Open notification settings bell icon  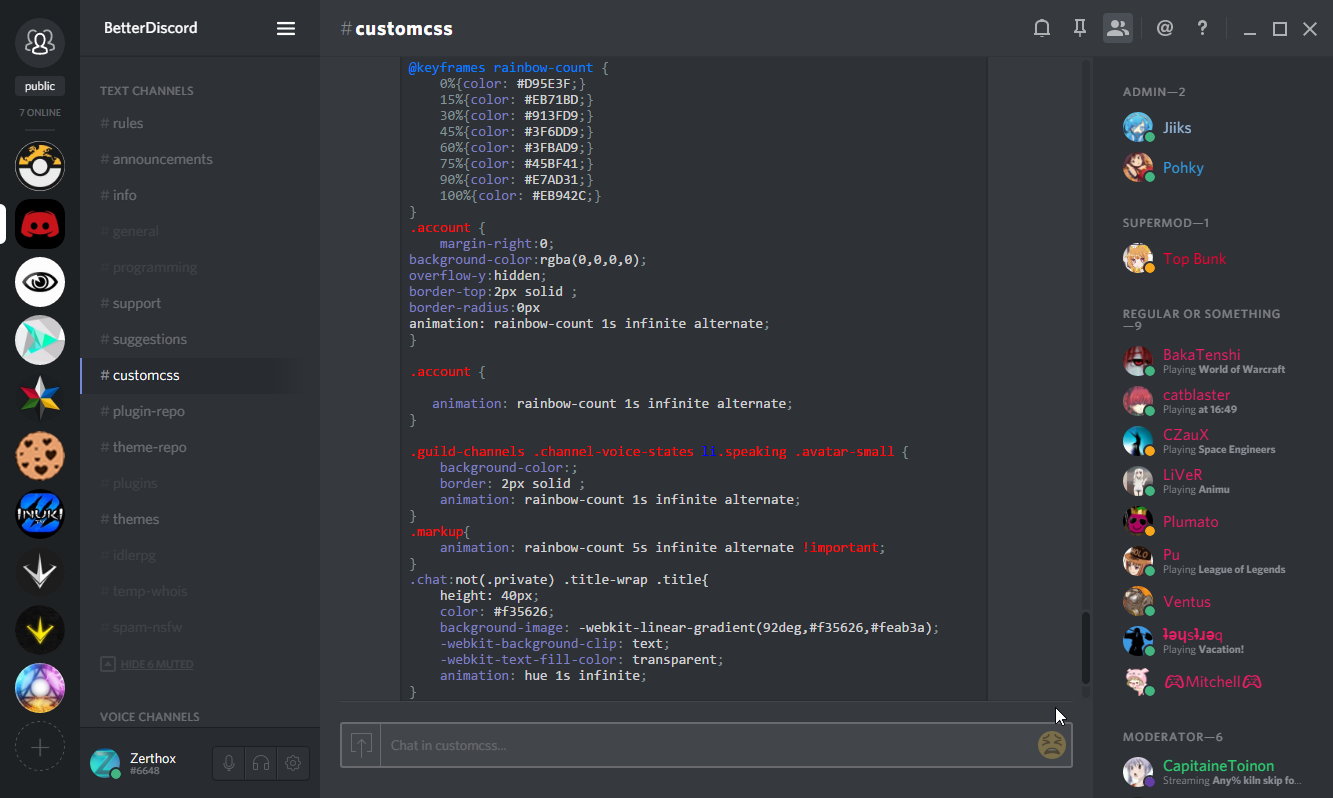tap(1042, 28)
